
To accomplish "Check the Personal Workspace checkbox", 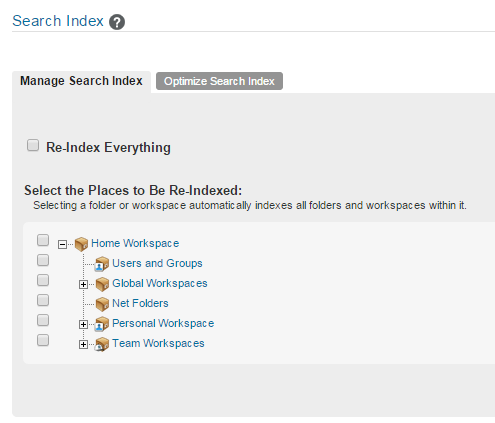I will (x=43, y=320).
